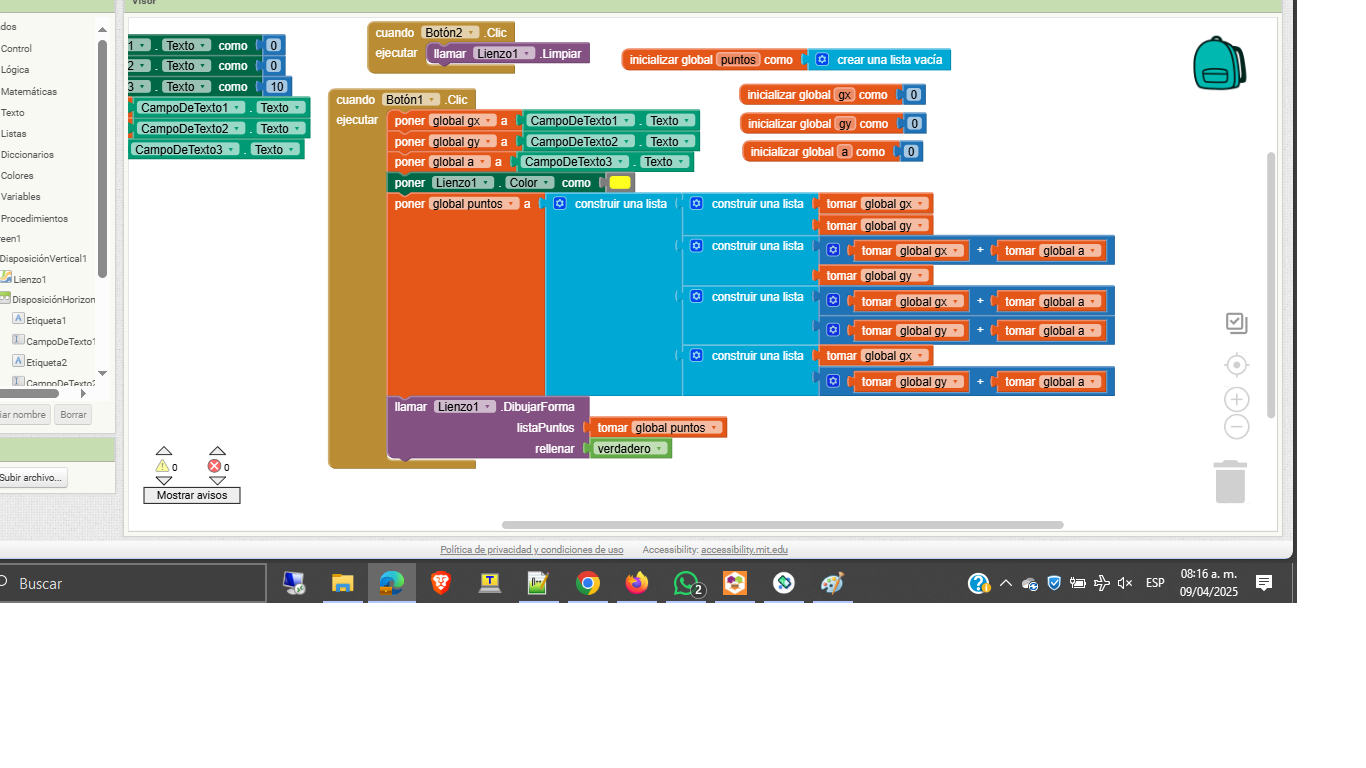Image resolution: width=1366 pixels, height=768 pixels.
Task: Select the Matemáticas blocks category
Action: (x=29, y=91)
